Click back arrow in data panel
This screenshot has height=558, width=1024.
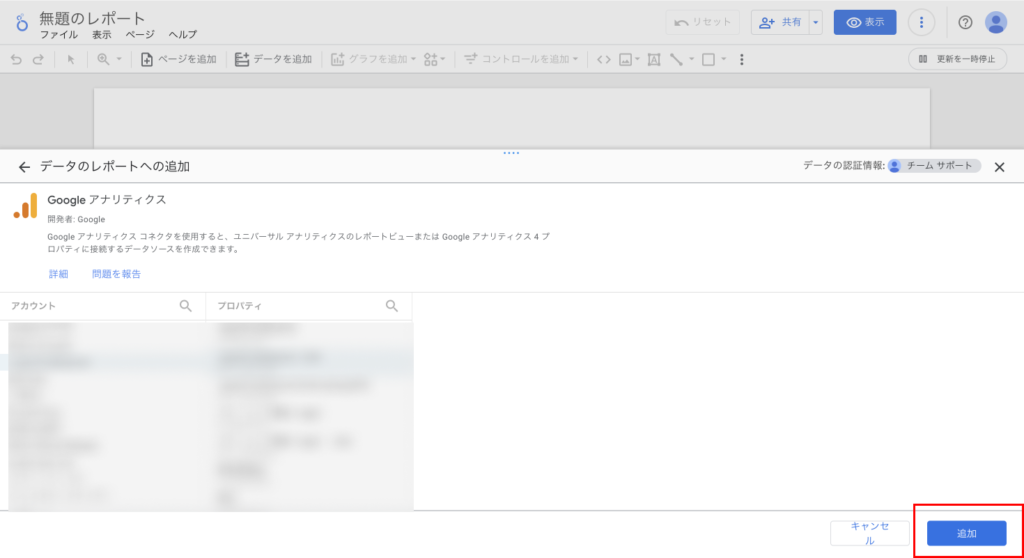pos(24,167)
